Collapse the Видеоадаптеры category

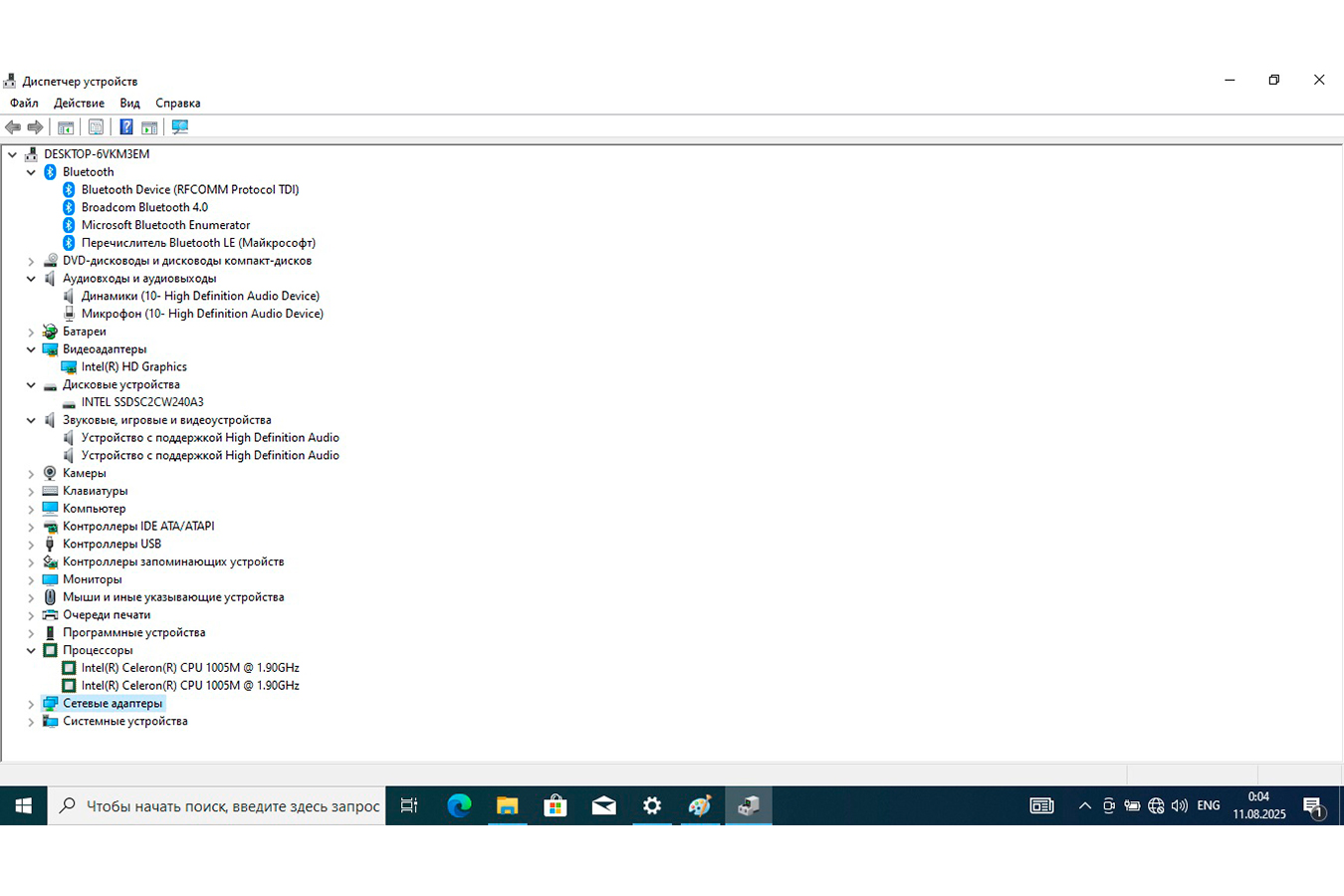point(31,349)
